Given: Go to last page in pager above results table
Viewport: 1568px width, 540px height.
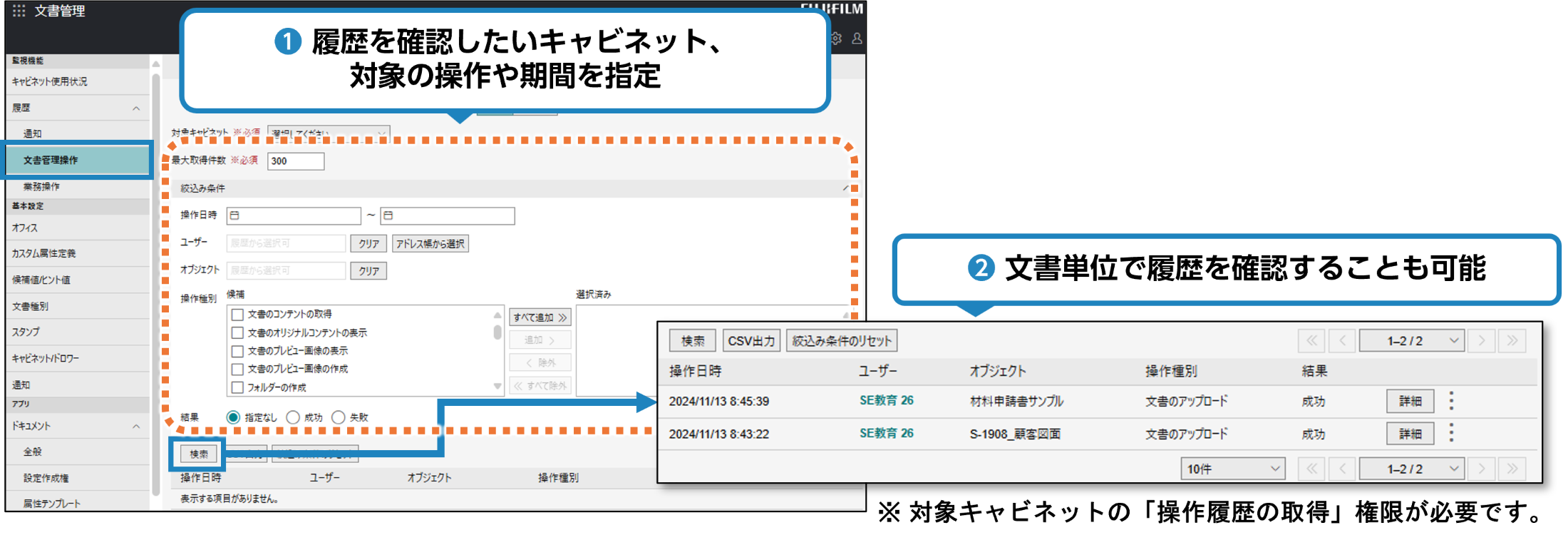Looking at the screenshot, I should [1512, 340].
